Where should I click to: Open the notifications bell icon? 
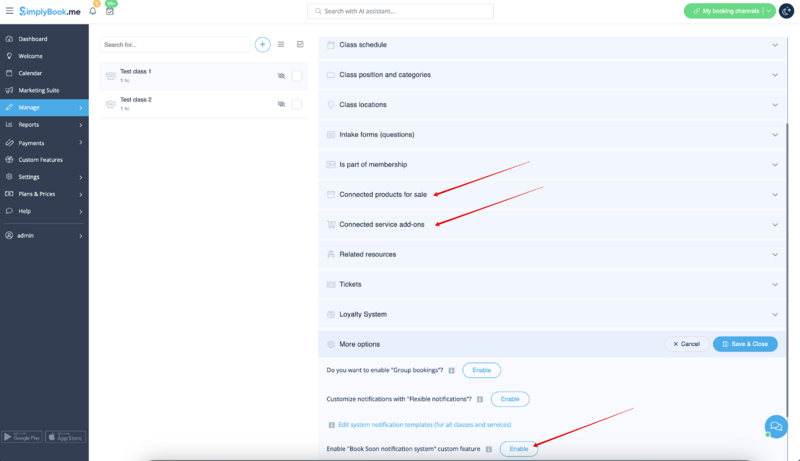93,11
